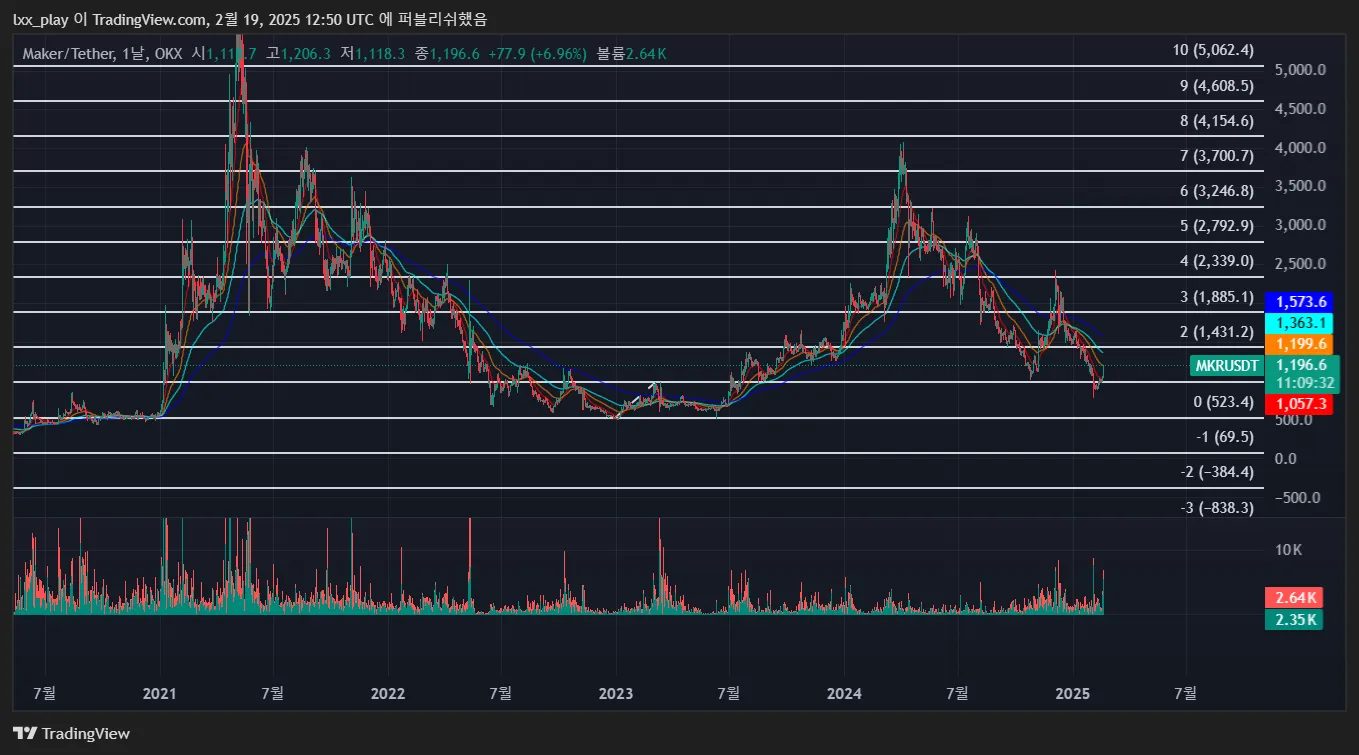Click the blue 1,573.6 price tag
This screenshot has height=755, width=1359.
point(1301,301)
